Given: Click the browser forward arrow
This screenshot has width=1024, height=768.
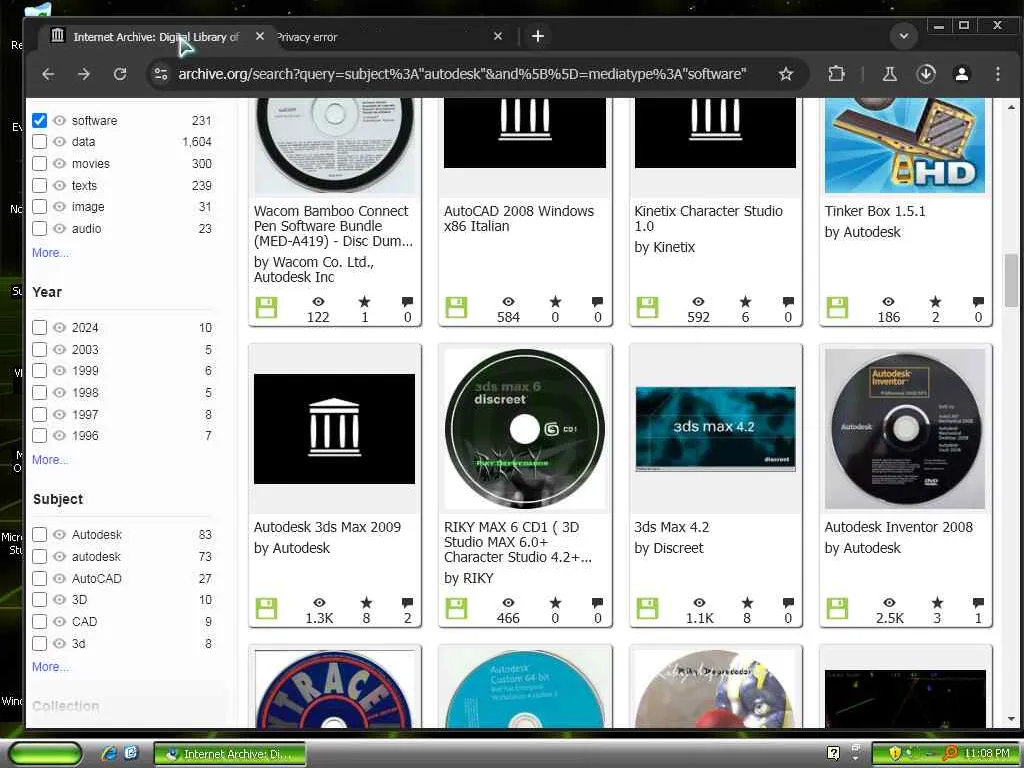Looking at the screenshot, I should click(84, 74).
